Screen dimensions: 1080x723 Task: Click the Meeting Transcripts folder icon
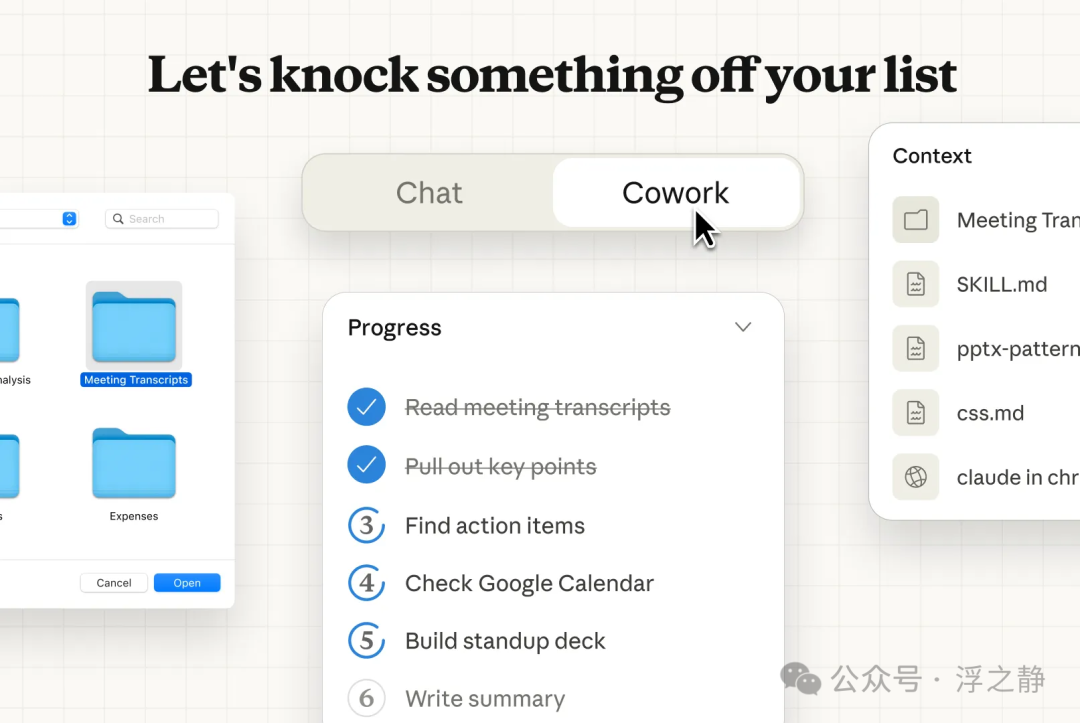coord(134,327)
